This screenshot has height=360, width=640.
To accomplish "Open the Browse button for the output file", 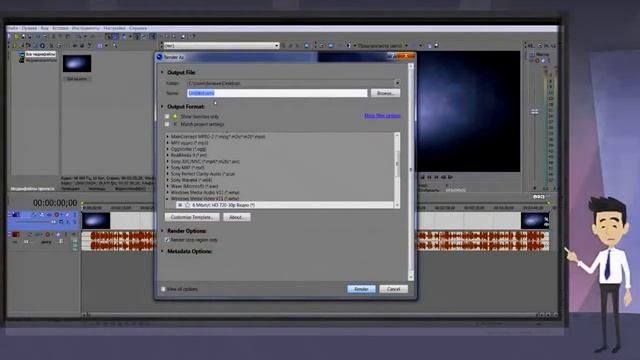I will (x=385, y=93).
